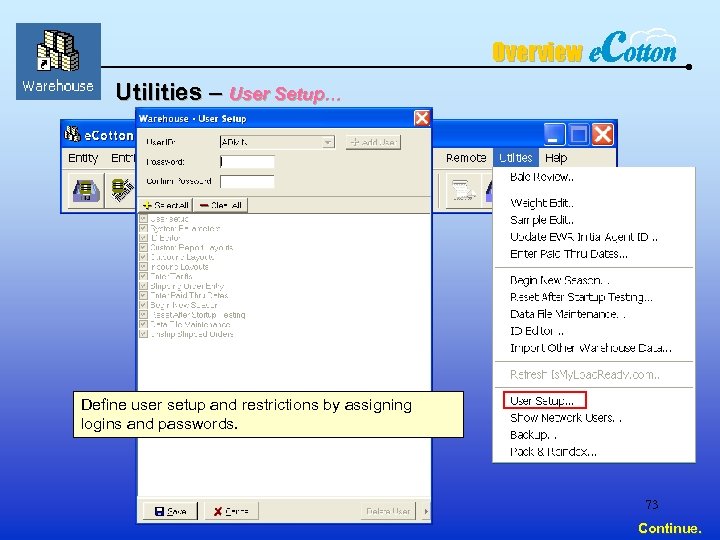Close the Warehouse User Setup dialog
720x540 pixels.
(422, 118)
